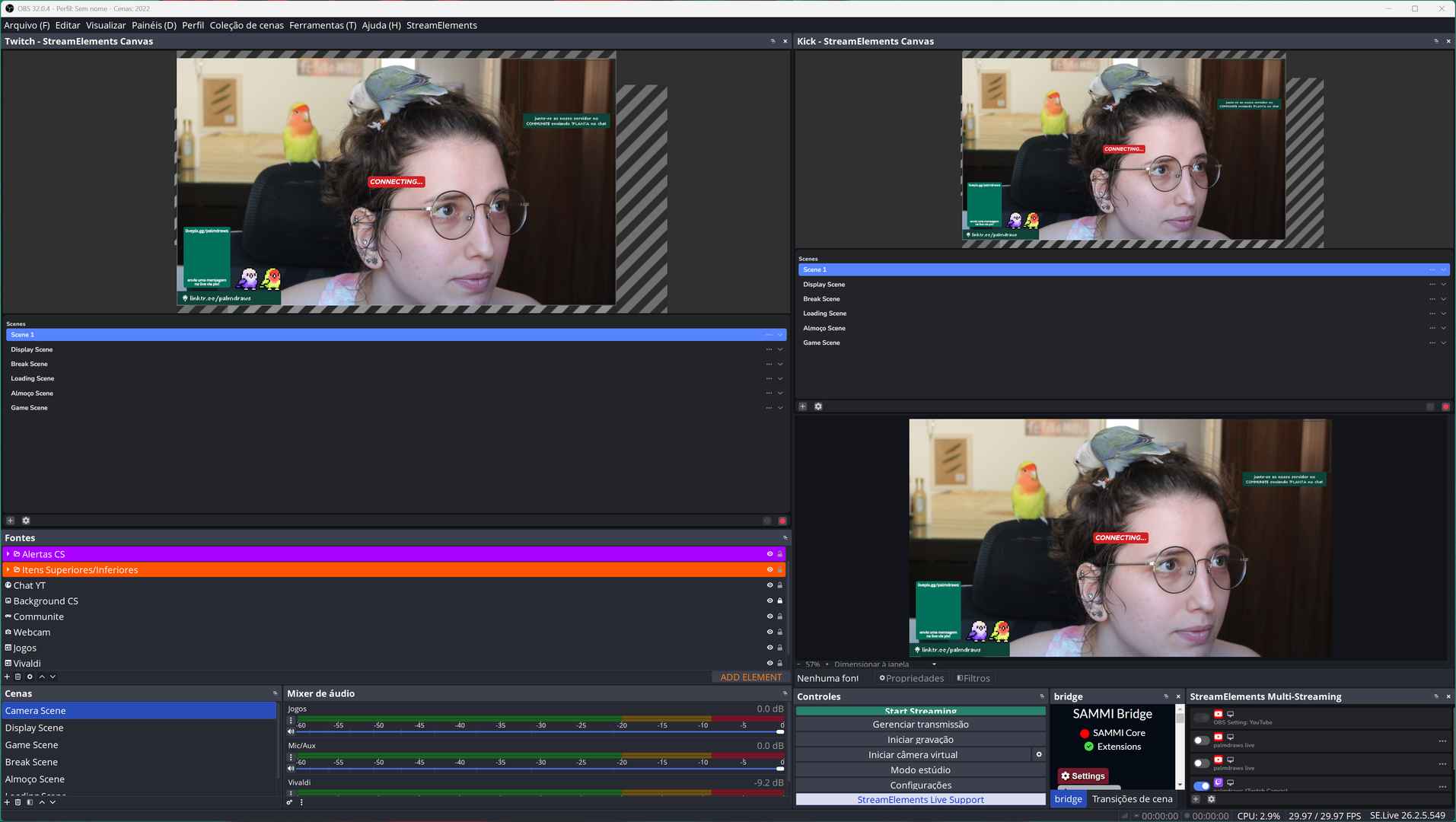1456x822 pixels.
Task: Mute the Jogos audio source speaker icon
Action: click(x=291, y=731)
